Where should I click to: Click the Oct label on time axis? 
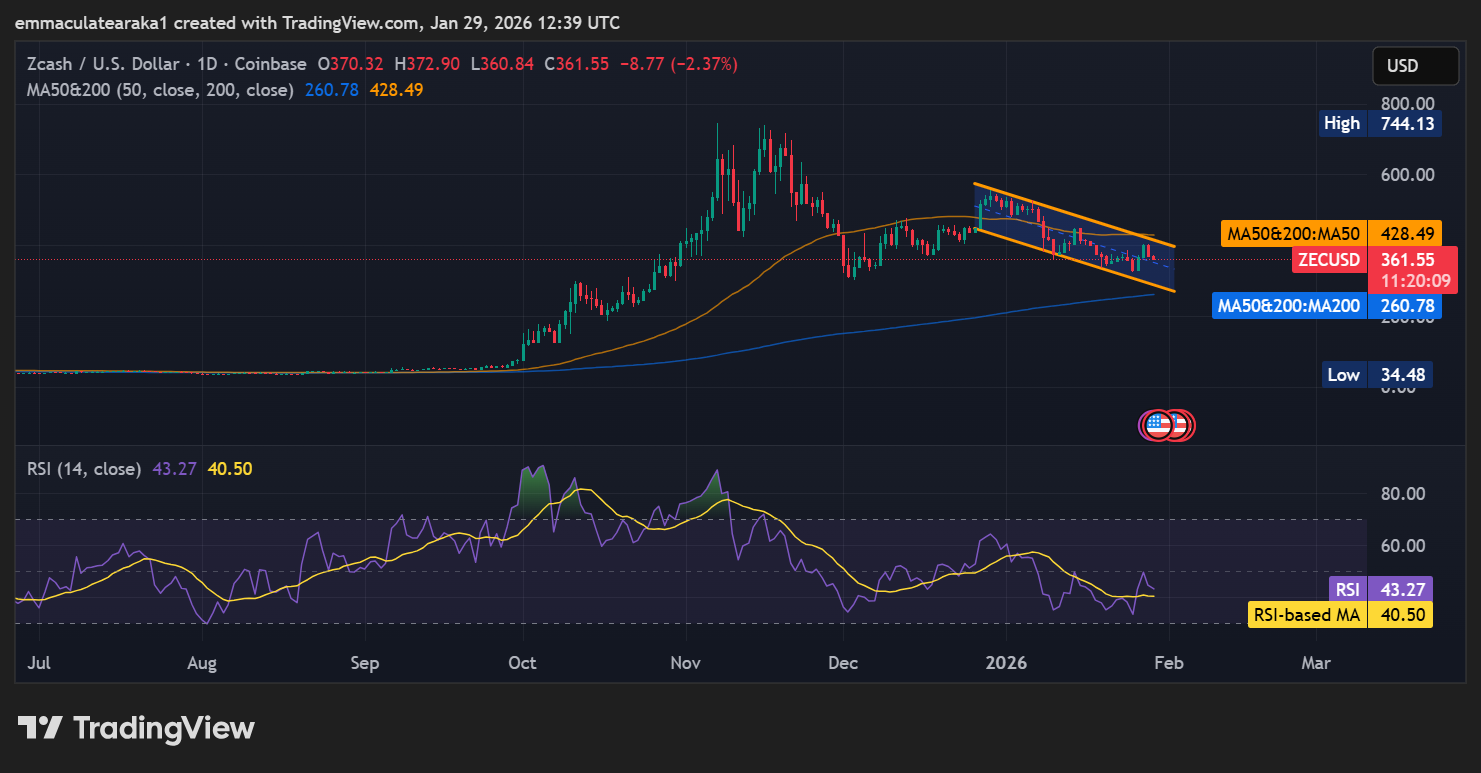coord(522,663)
